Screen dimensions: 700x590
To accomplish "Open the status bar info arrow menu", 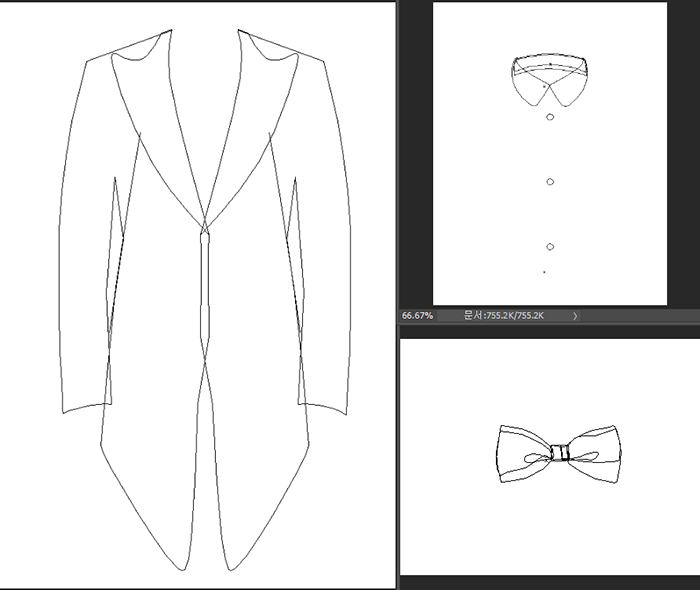I will [575, 316].
